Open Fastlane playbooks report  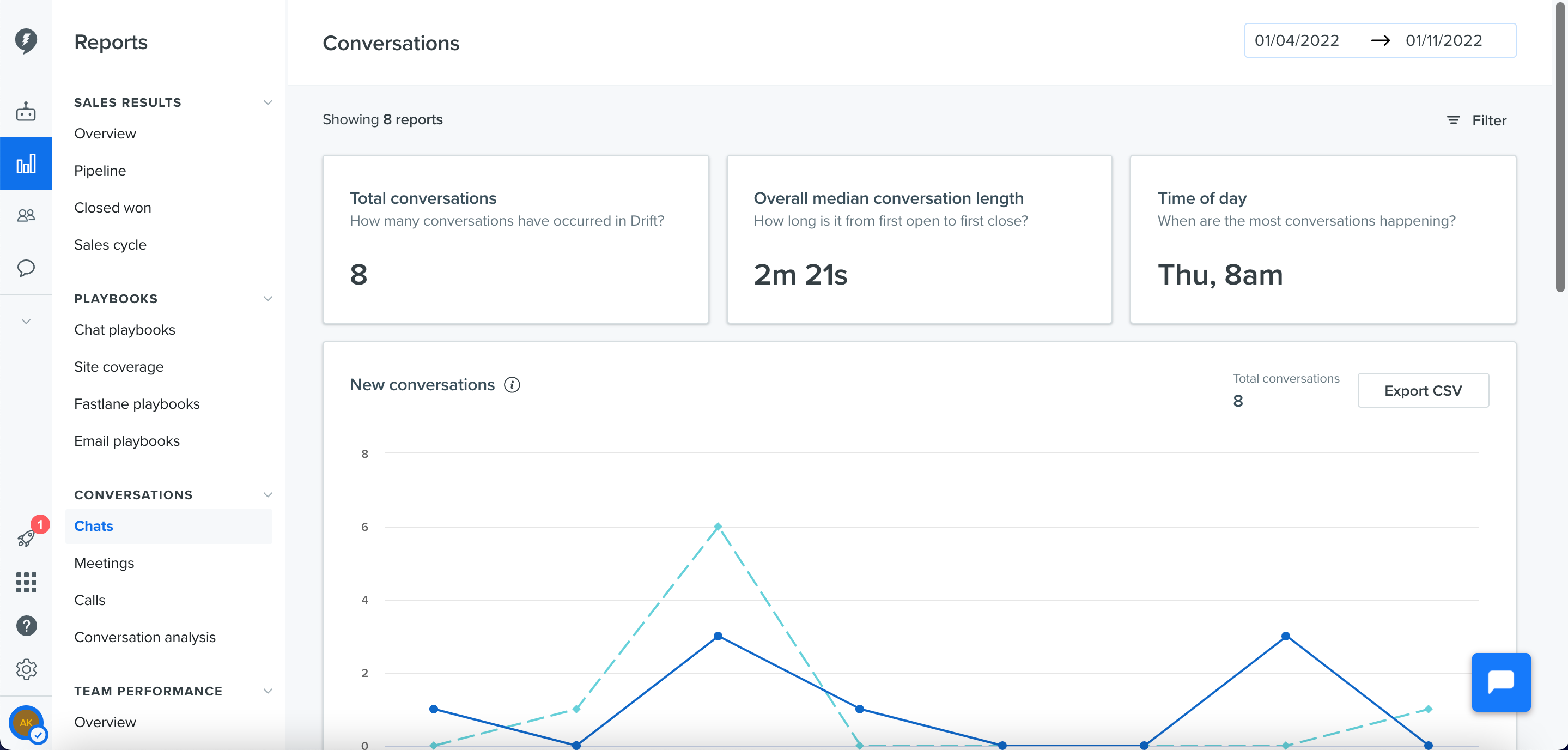(x=137, y=404)
